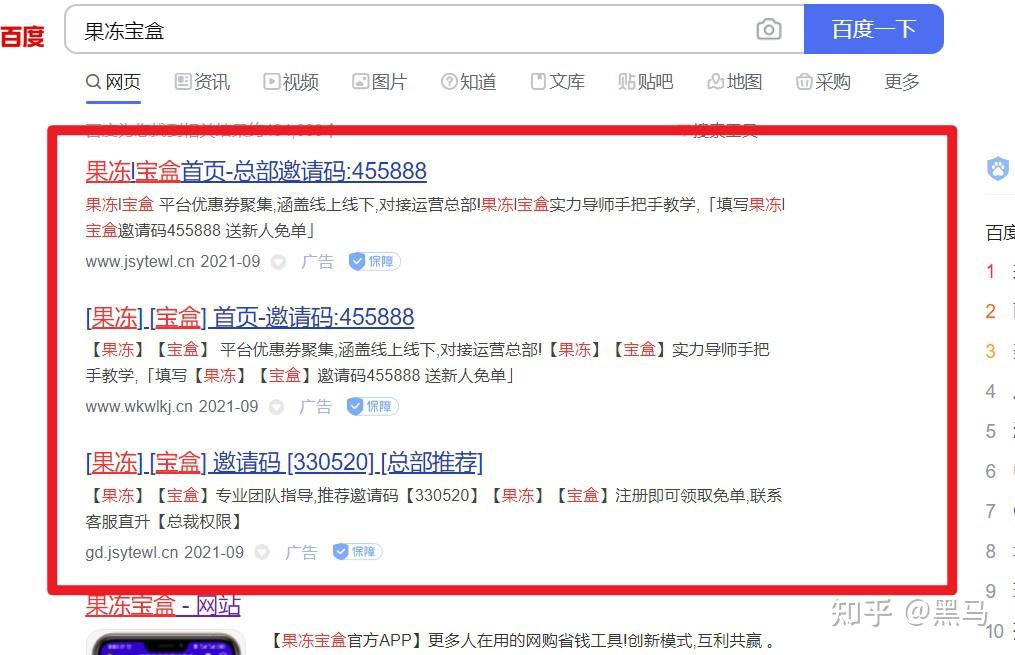Click the search box containing 果冻宝盒
The image size is (1015, 655).
click(x=434, y=29)
